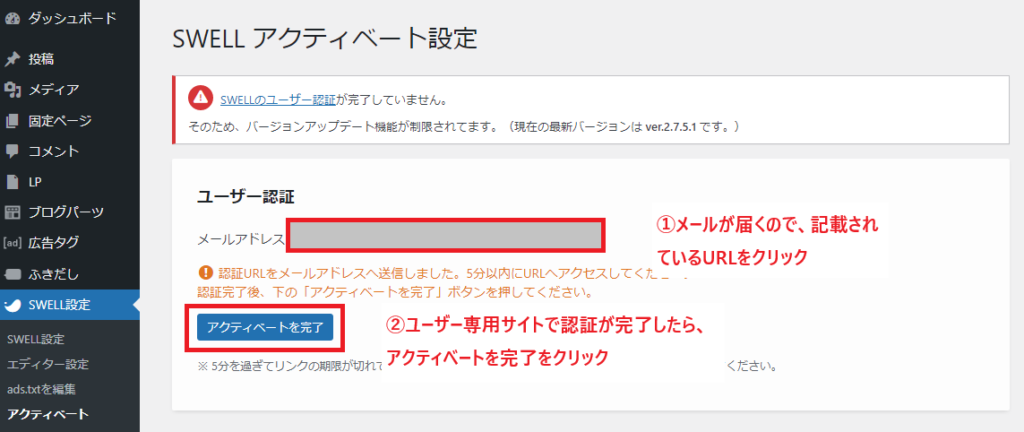Click the balloon icon beside ふきだし

12,273
